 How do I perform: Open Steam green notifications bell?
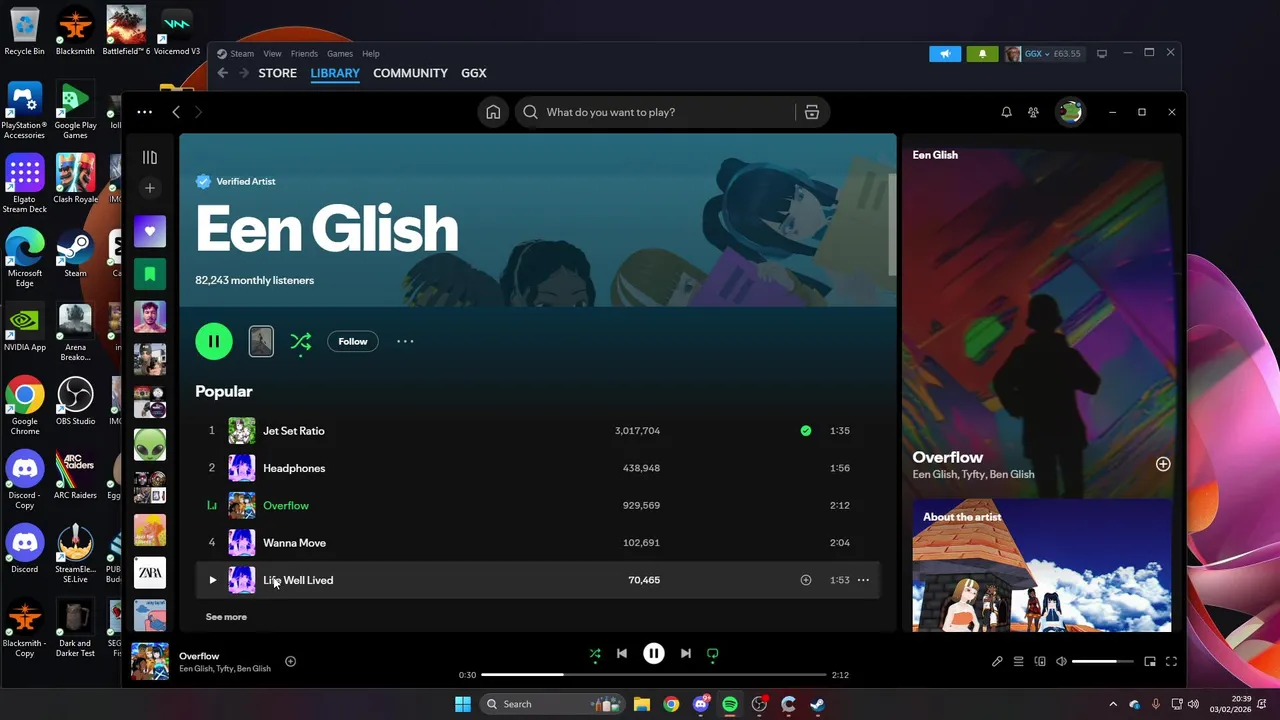(x=982, y=54)
